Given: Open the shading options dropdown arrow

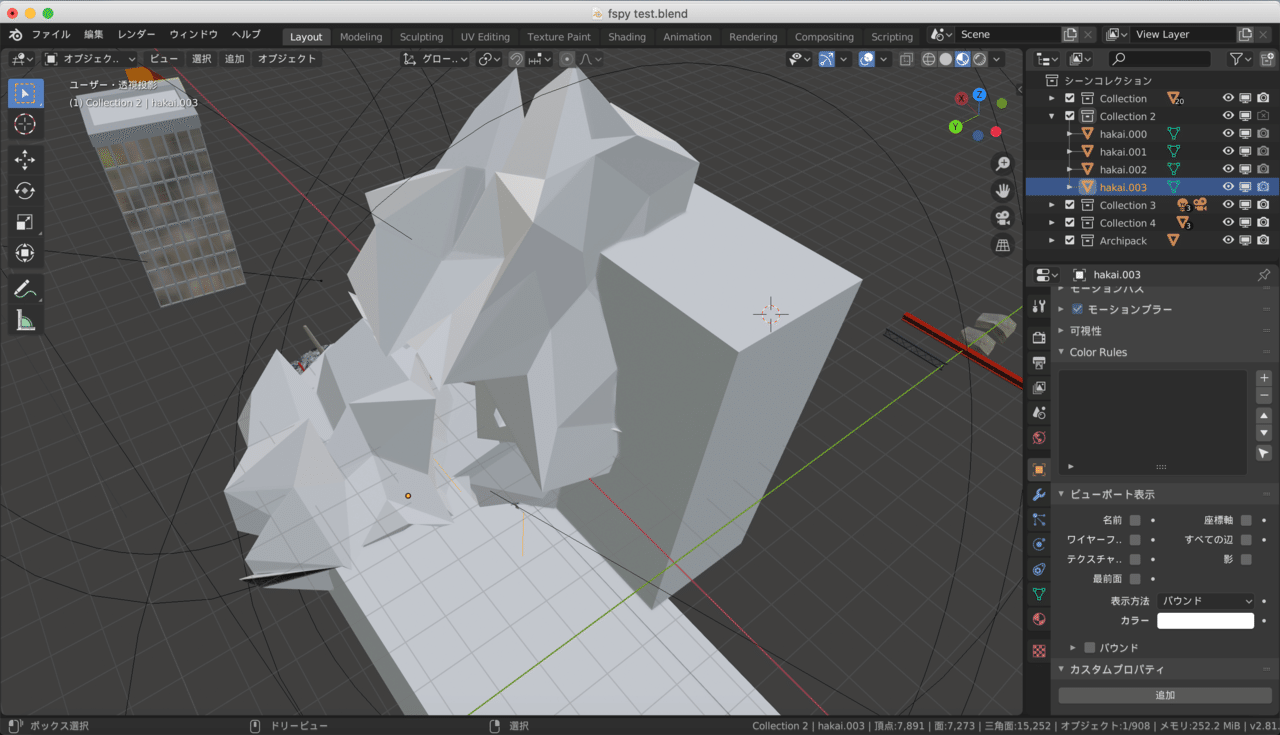Looking at the screenshot, I should (996, 59).
